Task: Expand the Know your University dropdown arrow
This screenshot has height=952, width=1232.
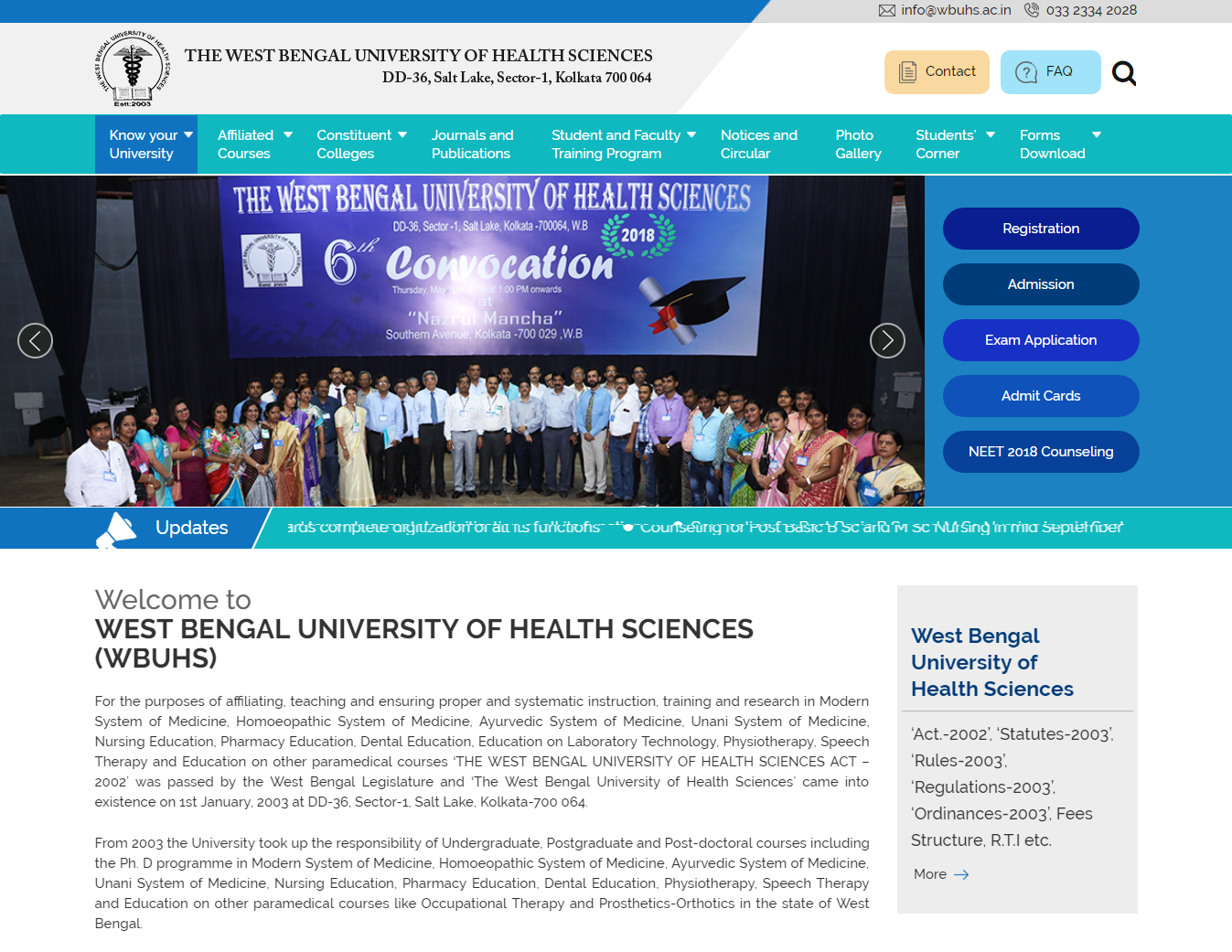Action: pos(188,134)
